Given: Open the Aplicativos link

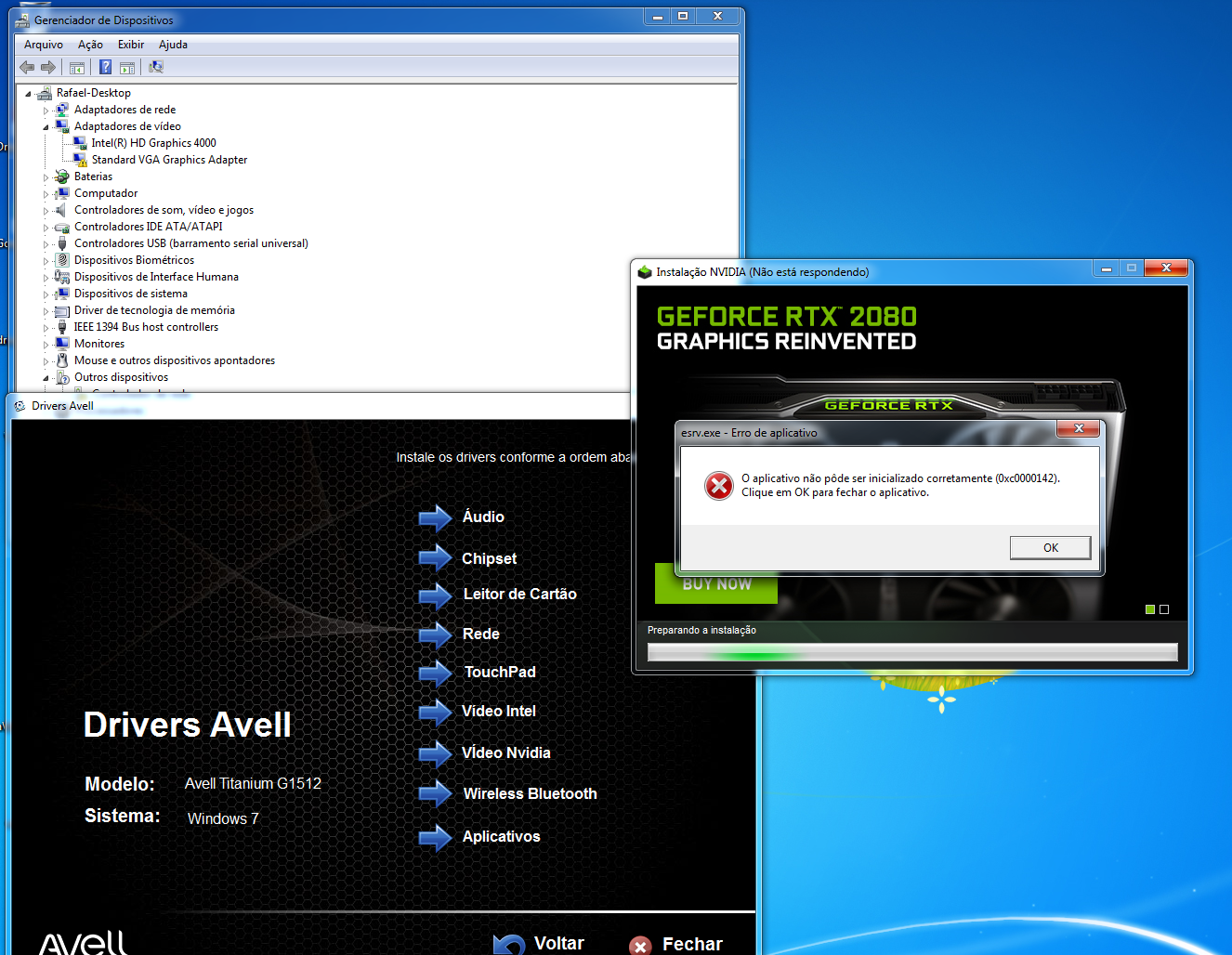Looking at the screenshot, I should pyautogui.click(x=501, y=836).
